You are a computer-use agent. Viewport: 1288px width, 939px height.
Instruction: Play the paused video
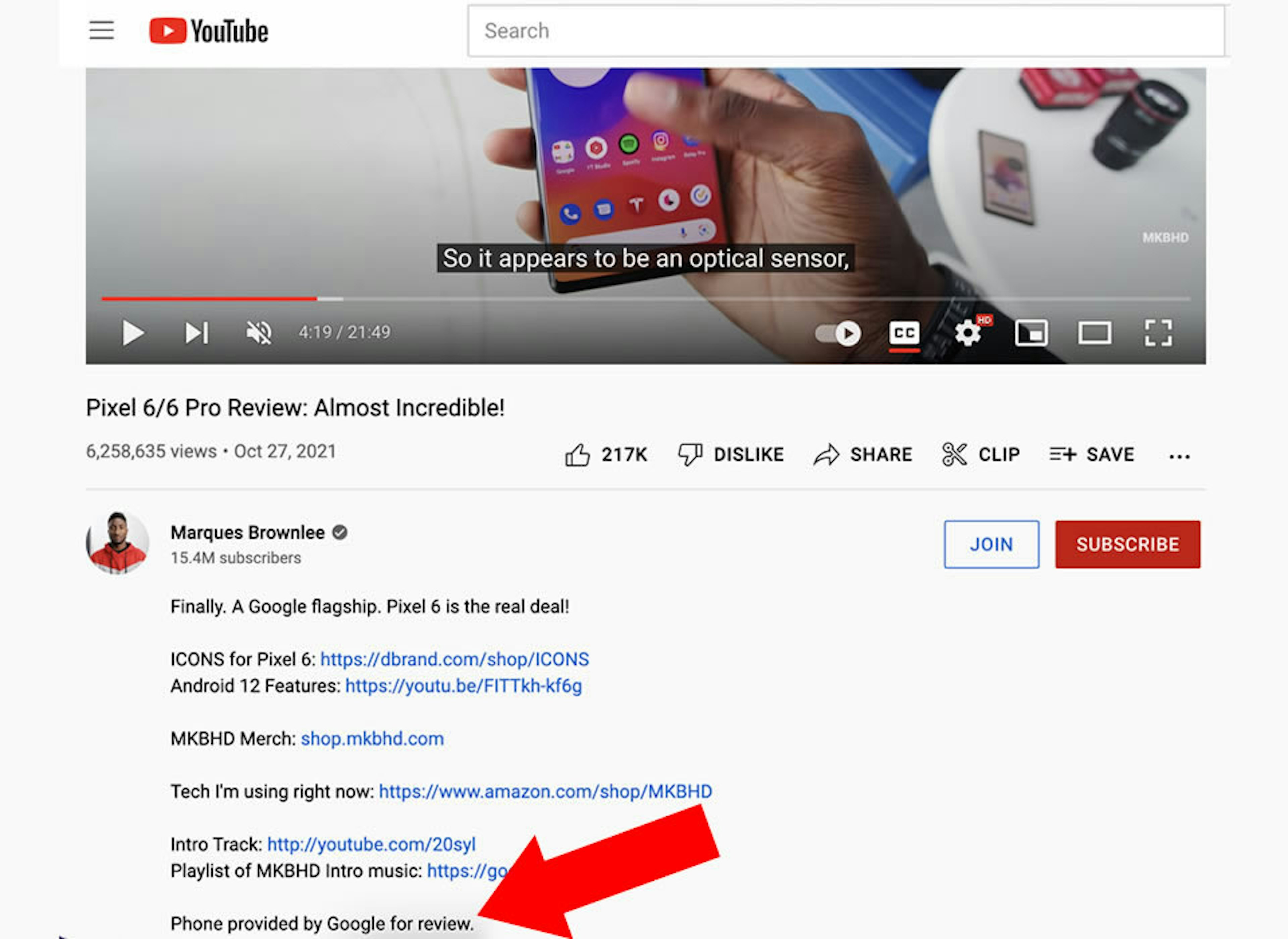[133, 333]
